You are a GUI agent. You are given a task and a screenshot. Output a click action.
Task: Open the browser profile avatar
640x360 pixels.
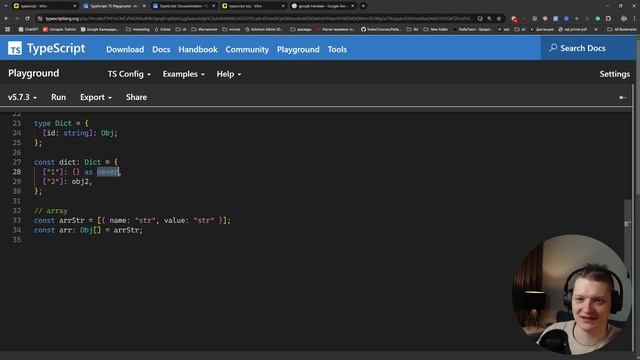click(623, 19)
